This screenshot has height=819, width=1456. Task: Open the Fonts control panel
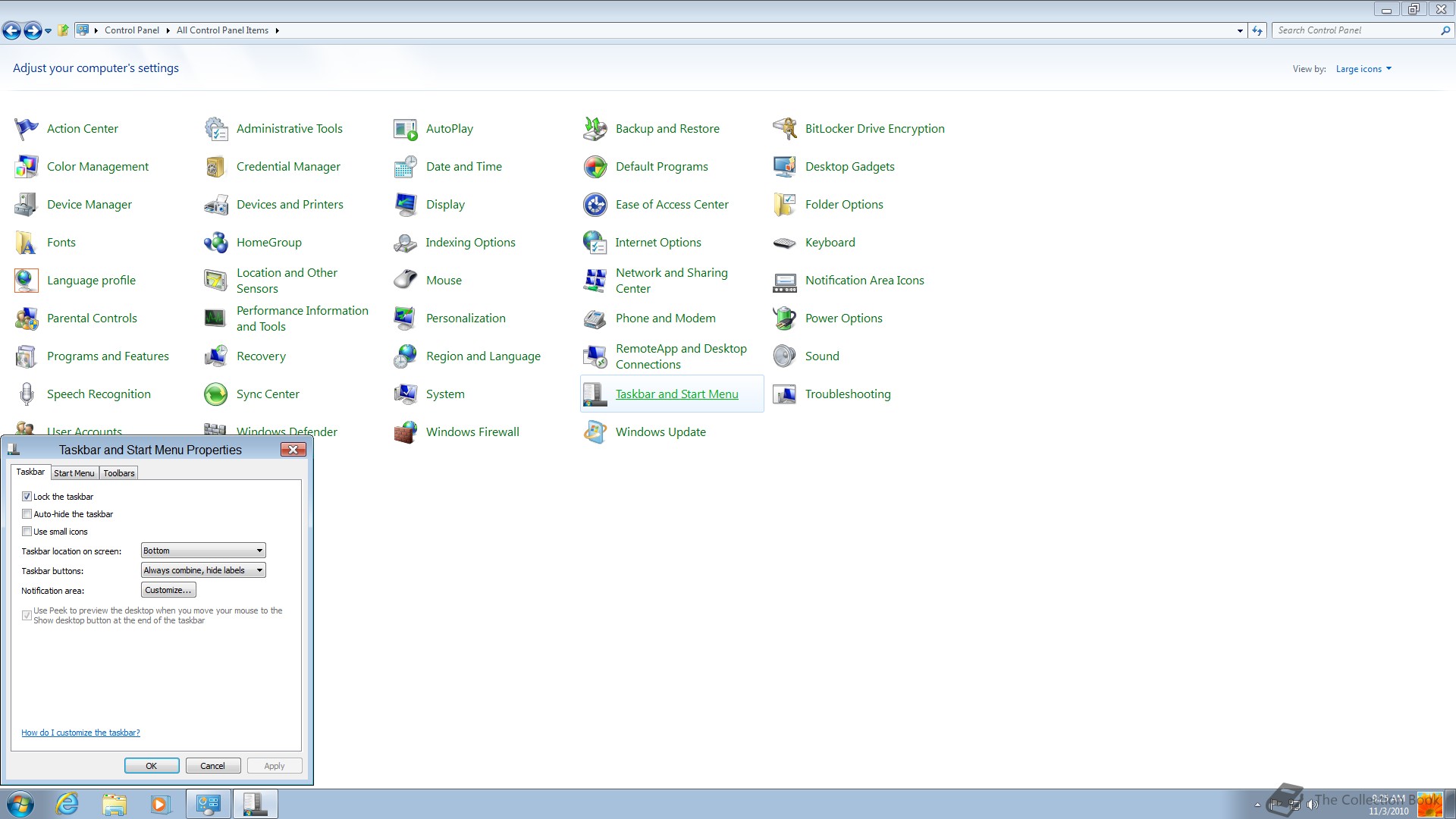(x=61, y=242)
